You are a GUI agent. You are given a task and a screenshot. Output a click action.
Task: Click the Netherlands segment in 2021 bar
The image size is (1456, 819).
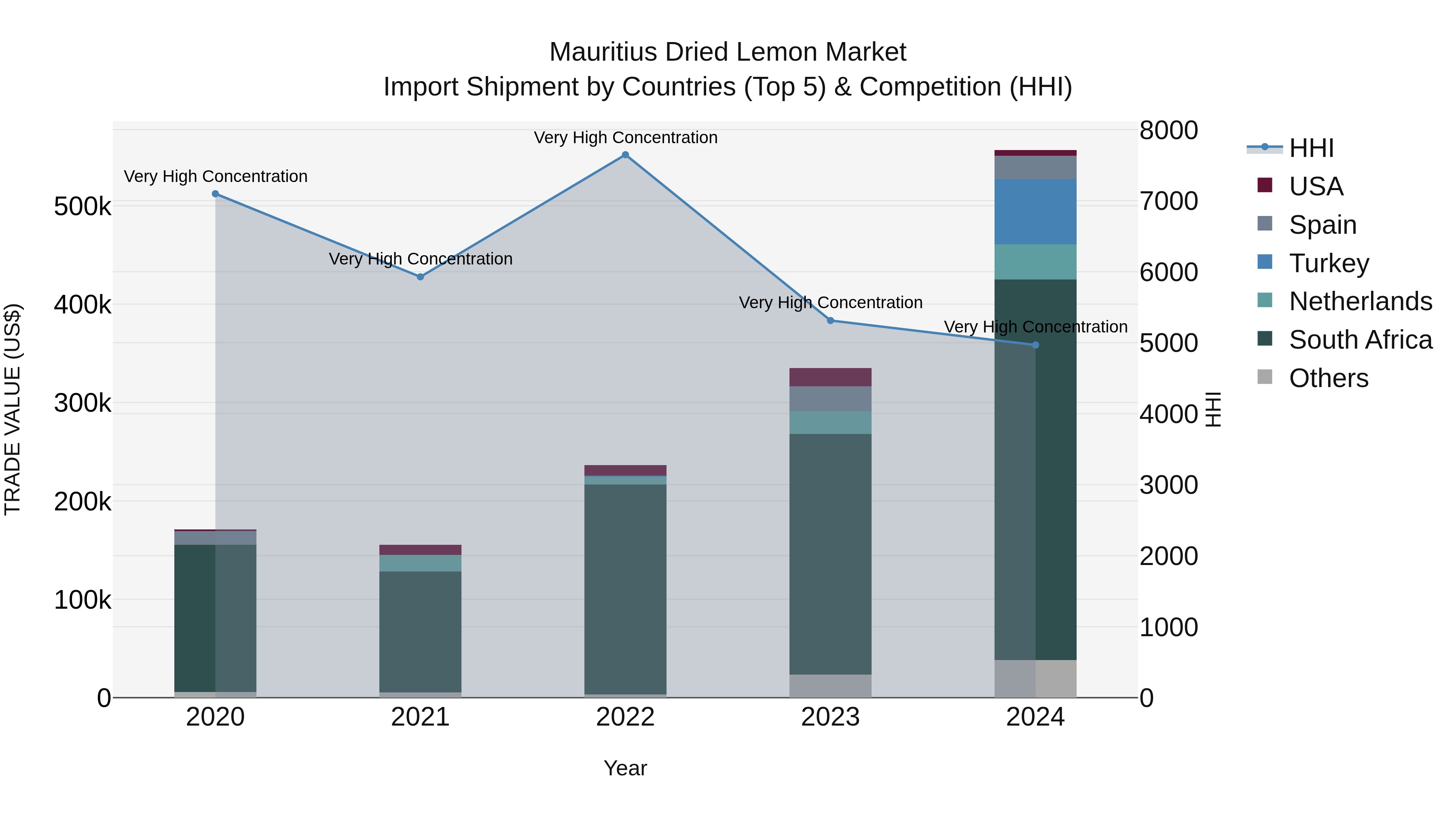coord(421,563)
